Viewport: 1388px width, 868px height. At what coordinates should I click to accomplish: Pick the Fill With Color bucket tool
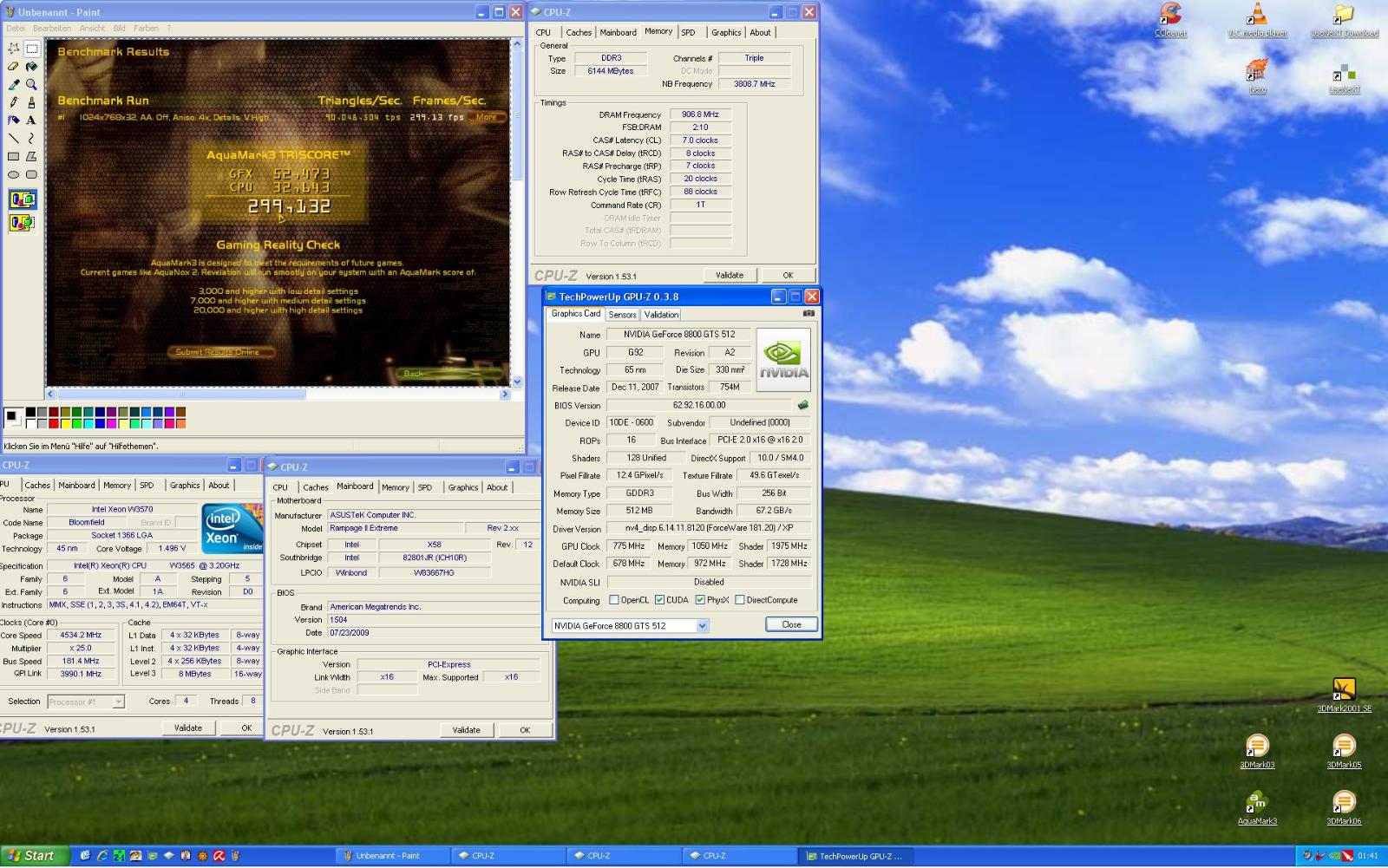point(31,67)
